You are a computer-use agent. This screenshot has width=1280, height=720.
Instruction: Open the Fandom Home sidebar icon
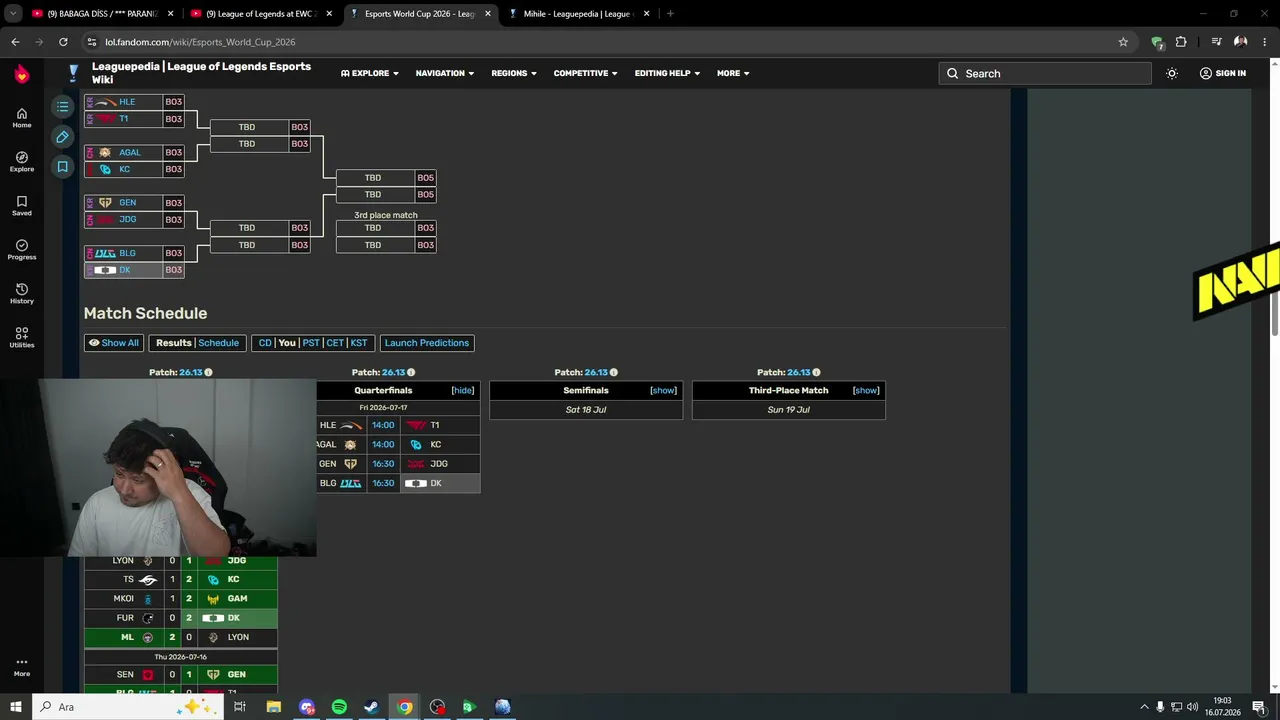pos(21,118)
